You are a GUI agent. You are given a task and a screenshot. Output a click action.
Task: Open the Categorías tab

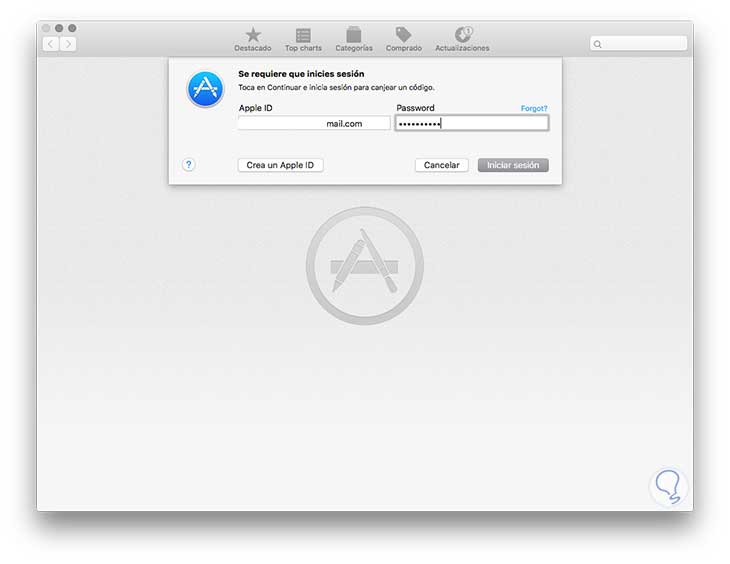pyautogui.click(x=354, y=39)
